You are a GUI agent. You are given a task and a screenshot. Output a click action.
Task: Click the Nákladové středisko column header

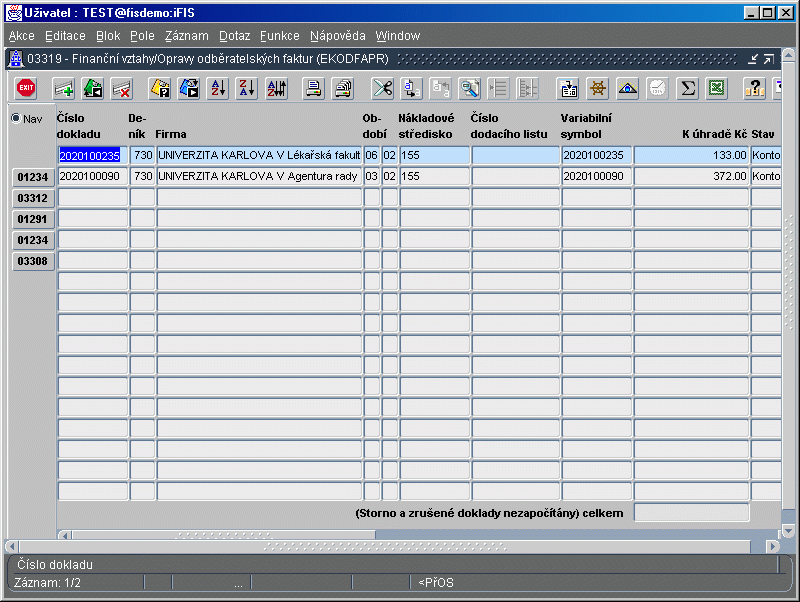pyautogui.click(x=426, y=126)
